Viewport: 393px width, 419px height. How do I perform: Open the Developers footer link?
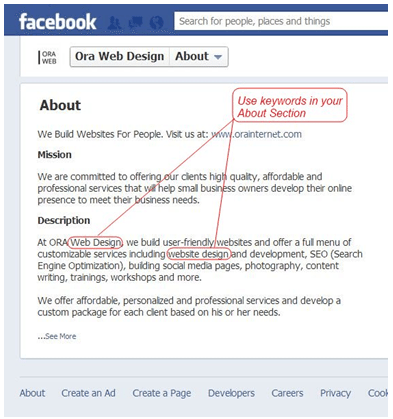point(231,393)
